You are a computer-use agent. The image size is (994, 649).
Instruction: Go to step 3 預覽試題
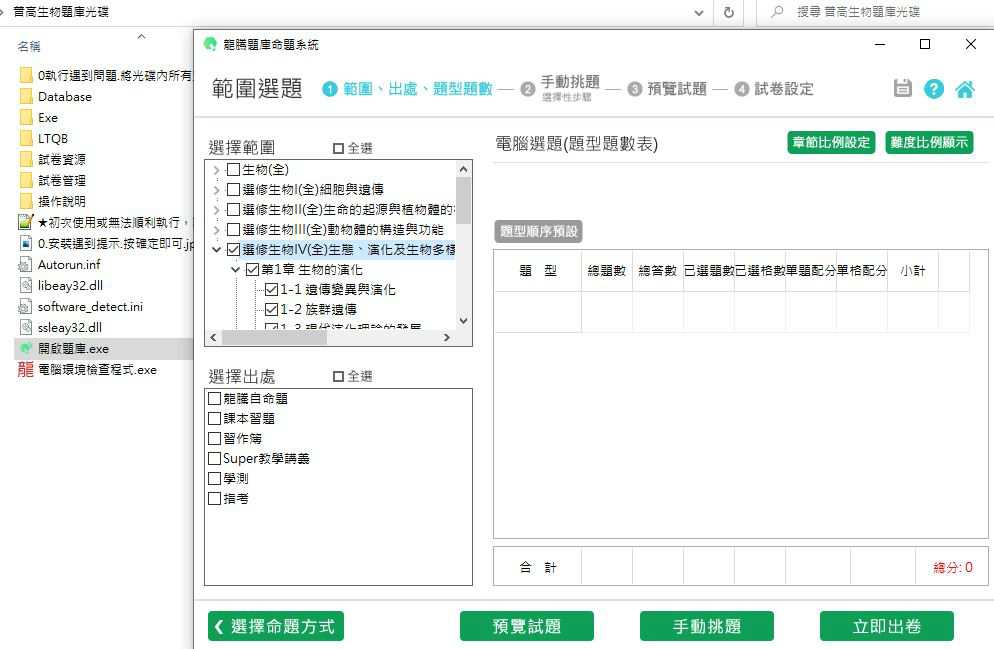point(668,89)
